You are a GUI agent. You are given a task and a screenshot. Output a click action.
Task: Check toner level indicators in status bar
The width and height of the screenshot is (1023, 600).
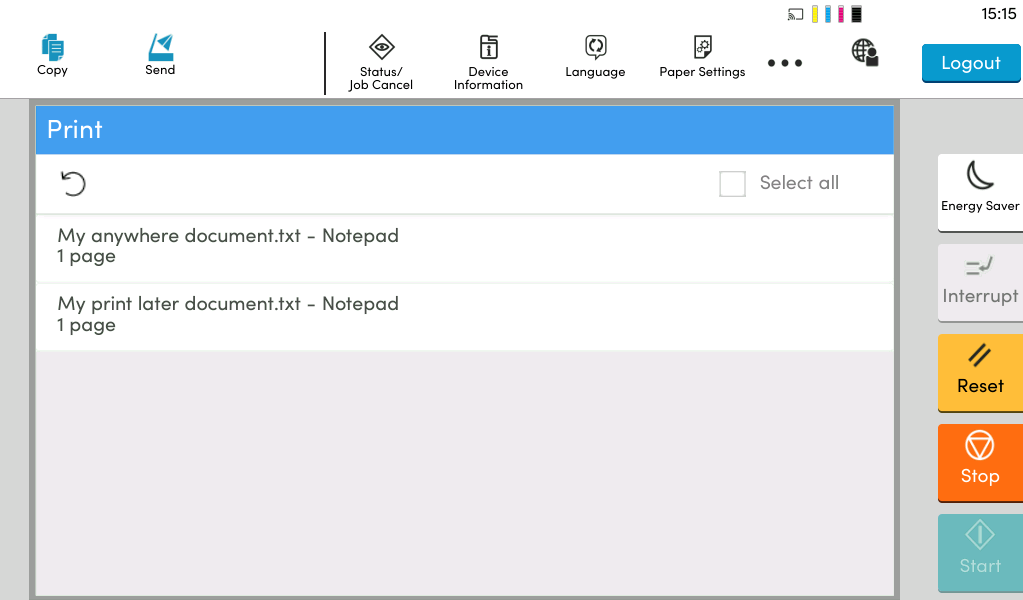(836, 14)
